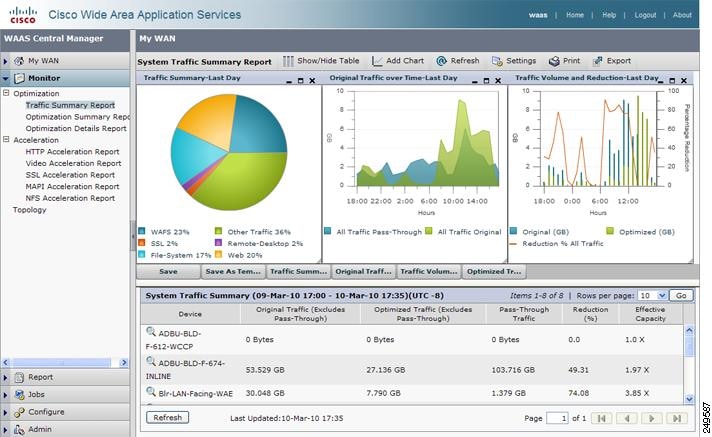Open Topology in the sidebar
This screenshot has height=437, width=712.
(30, 210)
